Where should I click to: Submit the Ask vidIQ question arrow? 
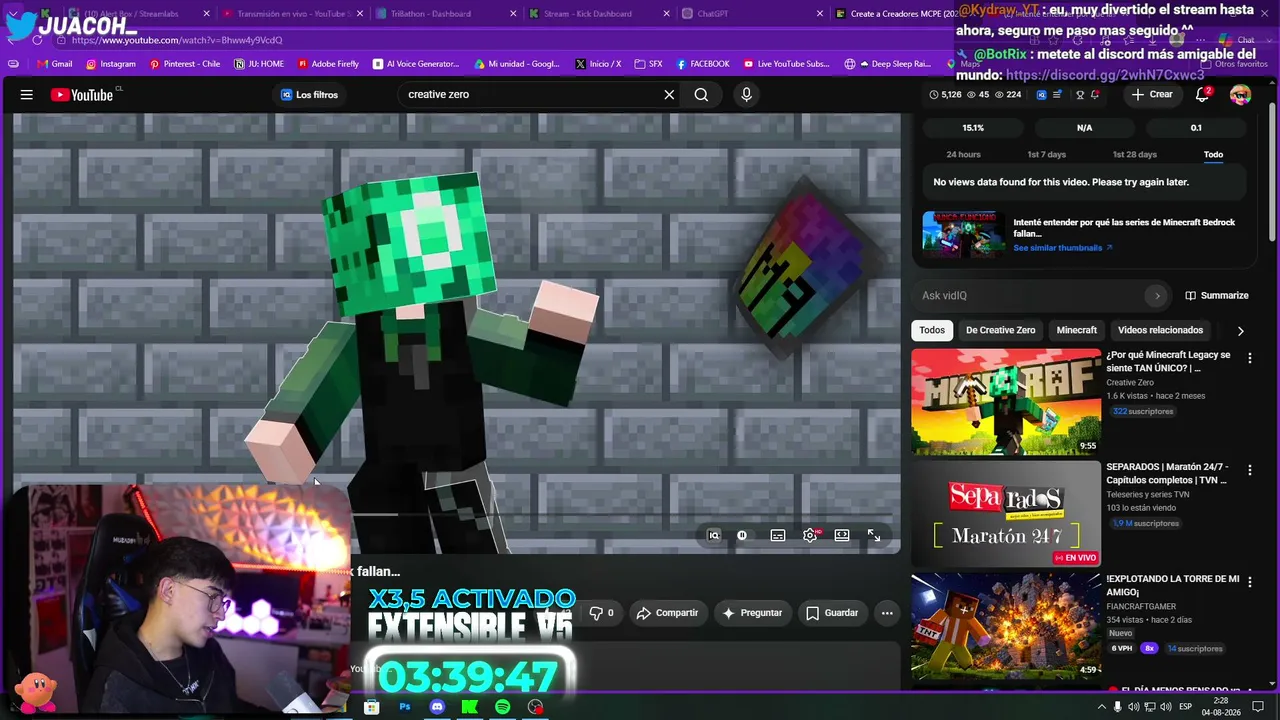click(1157, 296)
